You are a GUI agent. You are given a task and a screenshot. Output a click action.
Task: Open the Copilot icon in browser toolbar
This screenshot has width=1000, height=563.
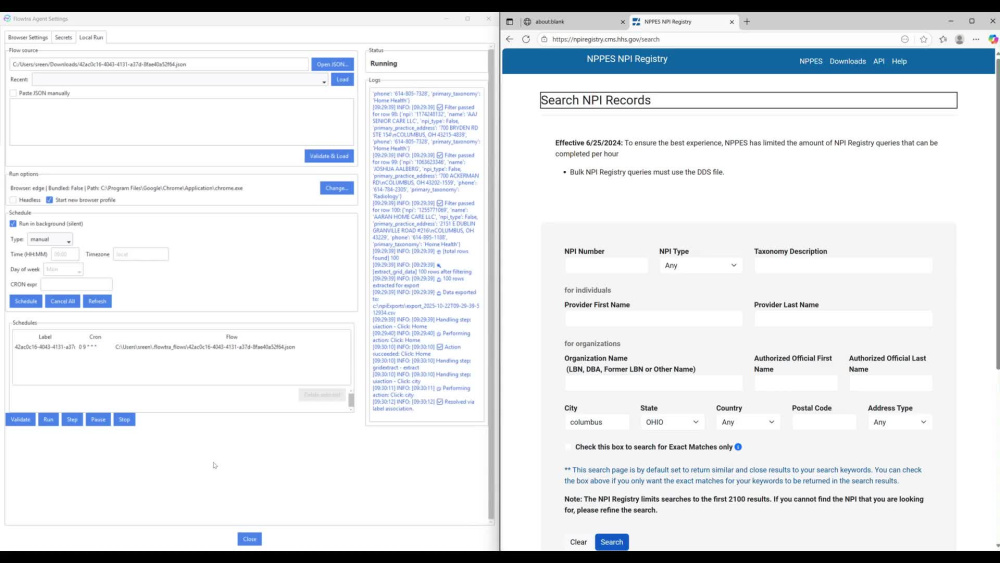[x=993, y=39]
